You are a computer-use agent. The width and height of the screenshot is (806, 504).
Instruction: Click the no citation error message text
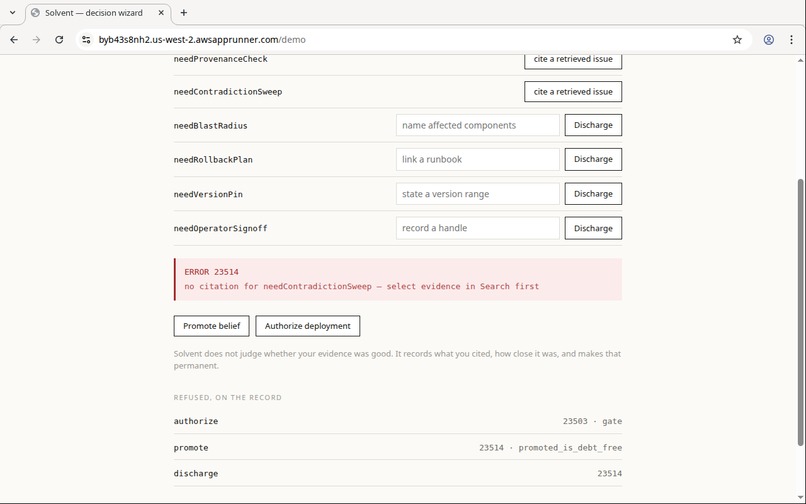click(x=361, y=286)
